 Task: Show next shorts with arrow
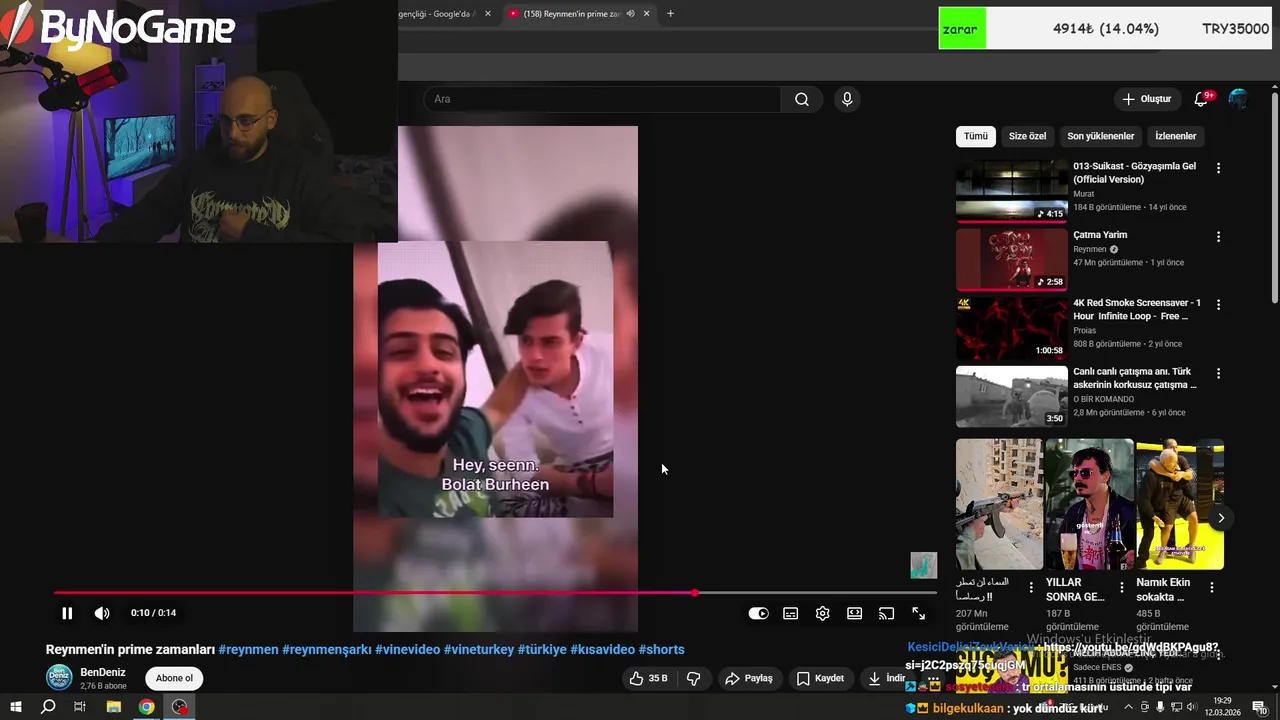pyautogui.click(x=1220, y=518)
